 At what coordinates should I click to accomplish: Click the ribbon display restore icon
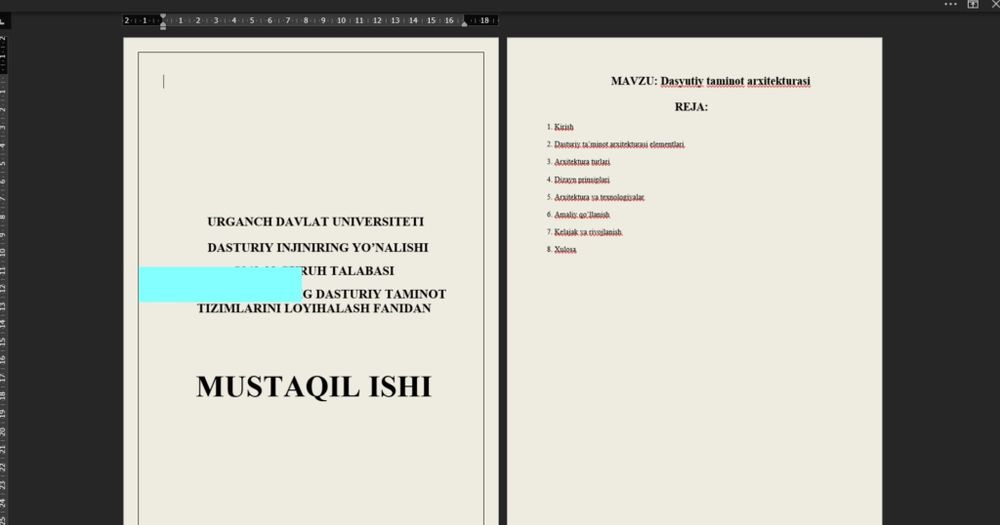973,4
